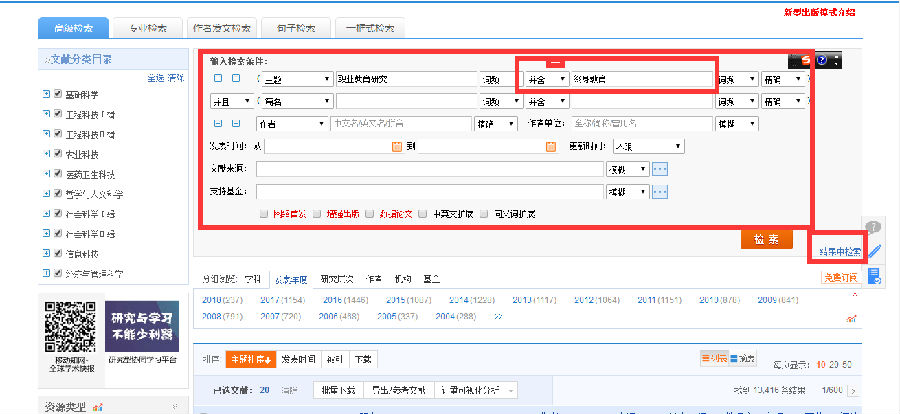Image resolution: width=900 pixels, height=414 pixels.
Task: Open the vertical dots menu beside the help icon
Action: click(x=836, y=60)
